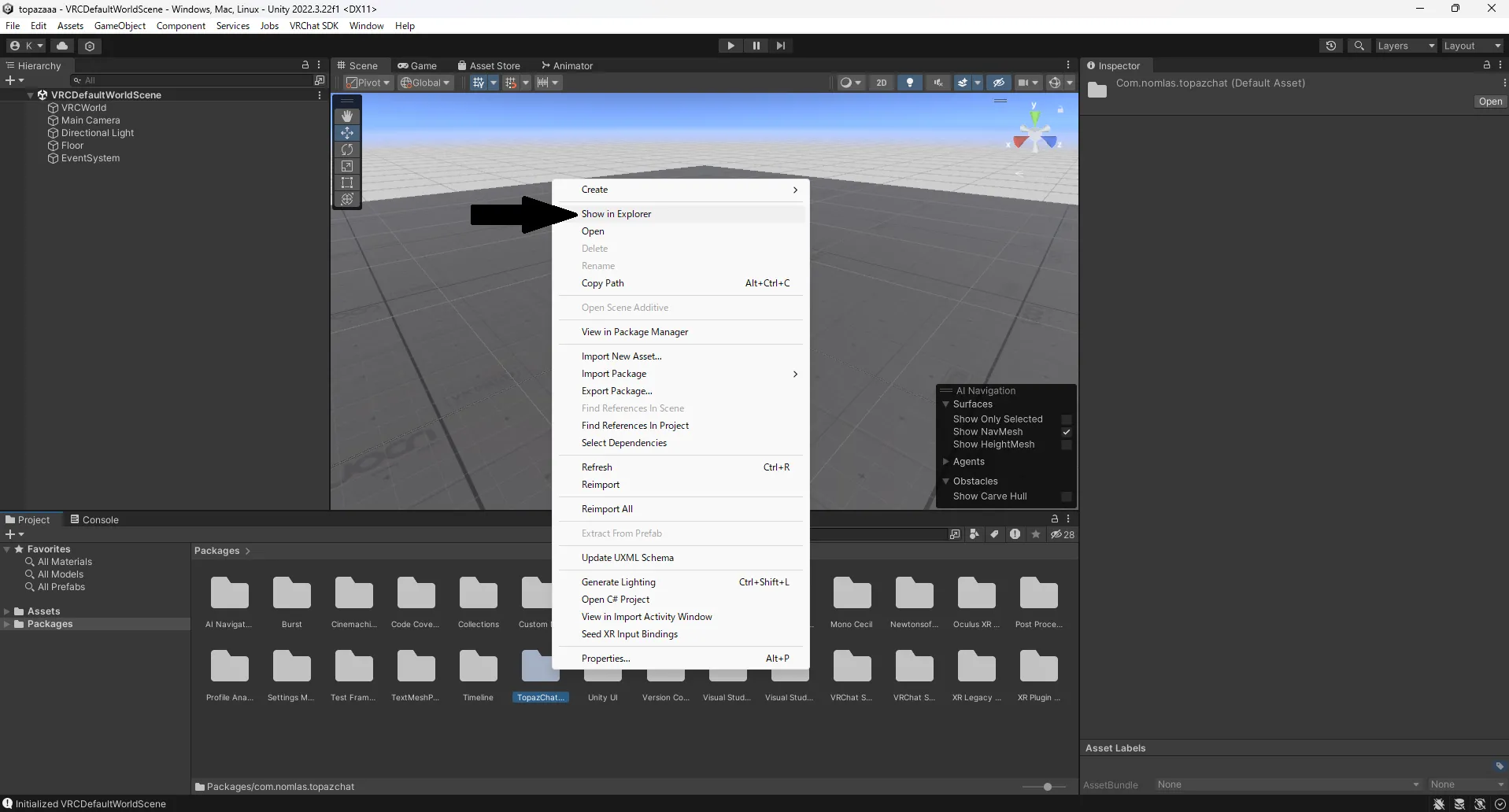Save search with the star icon
The width and height of the screenshot is (1509, 812).
[x=1036, y=534]
